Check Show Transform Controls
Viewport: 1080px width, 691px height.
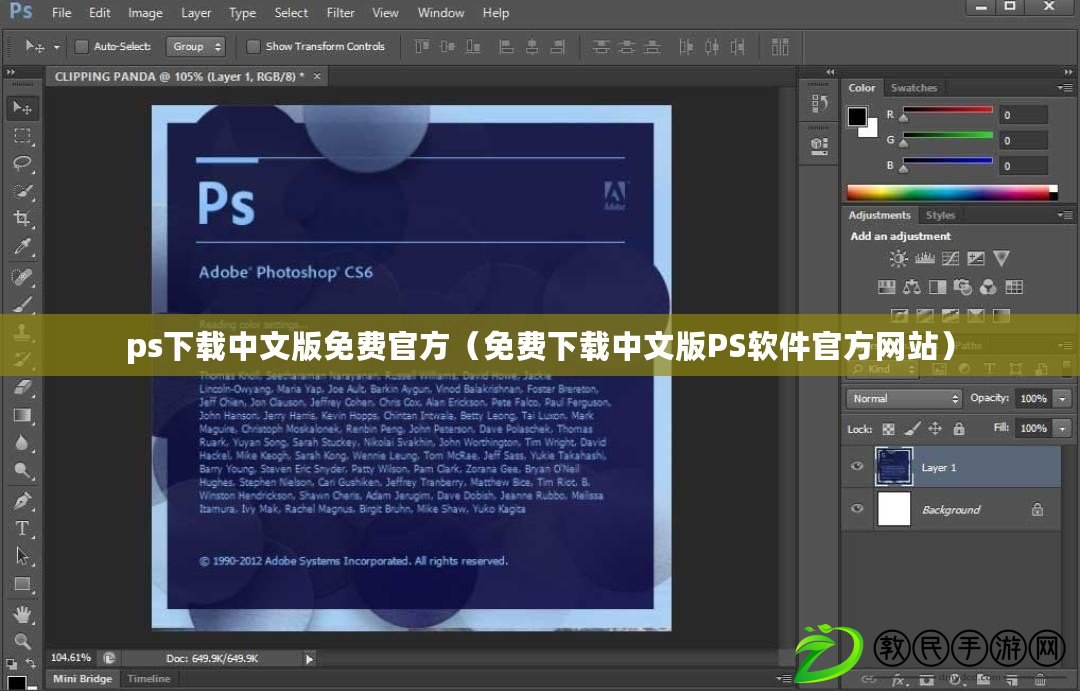pos(253,46)
